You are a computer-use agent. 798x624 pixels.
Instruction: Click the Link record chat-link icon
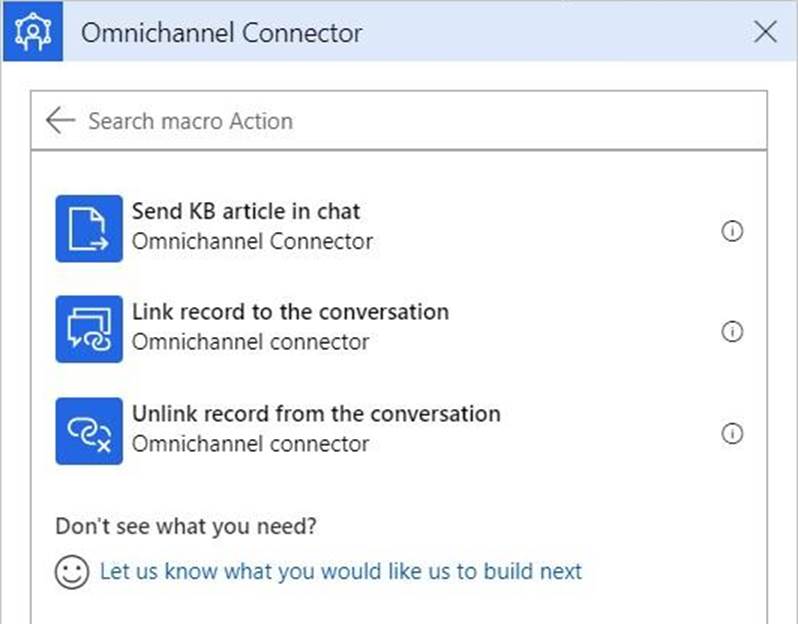(89, 330)
